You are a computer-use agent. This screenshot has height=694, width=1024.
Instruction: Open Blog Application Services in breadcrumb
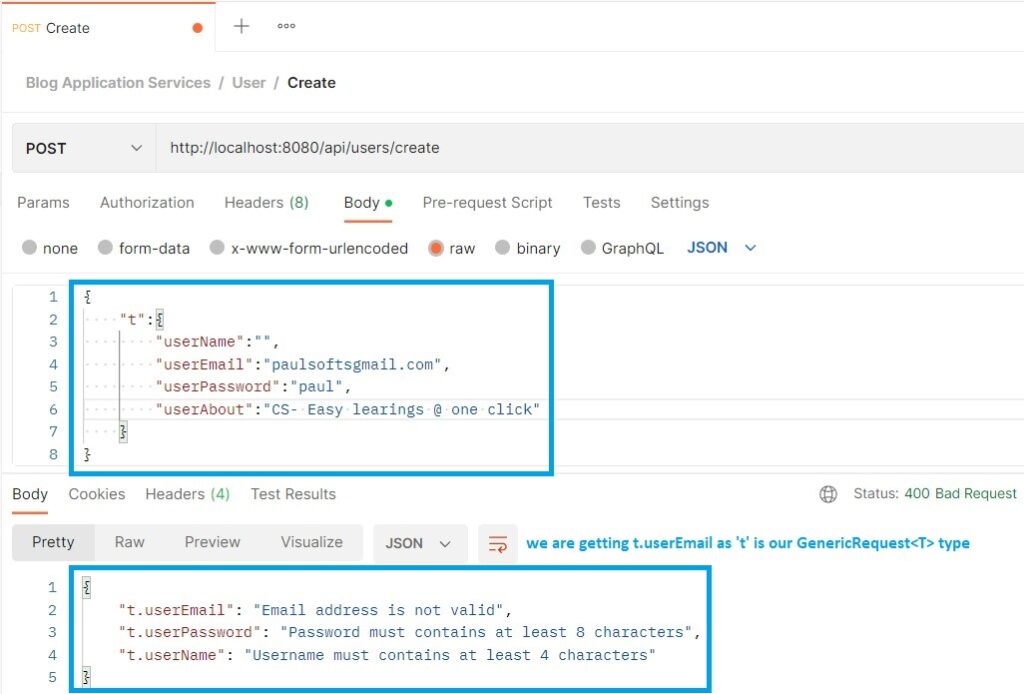(117, 82)
